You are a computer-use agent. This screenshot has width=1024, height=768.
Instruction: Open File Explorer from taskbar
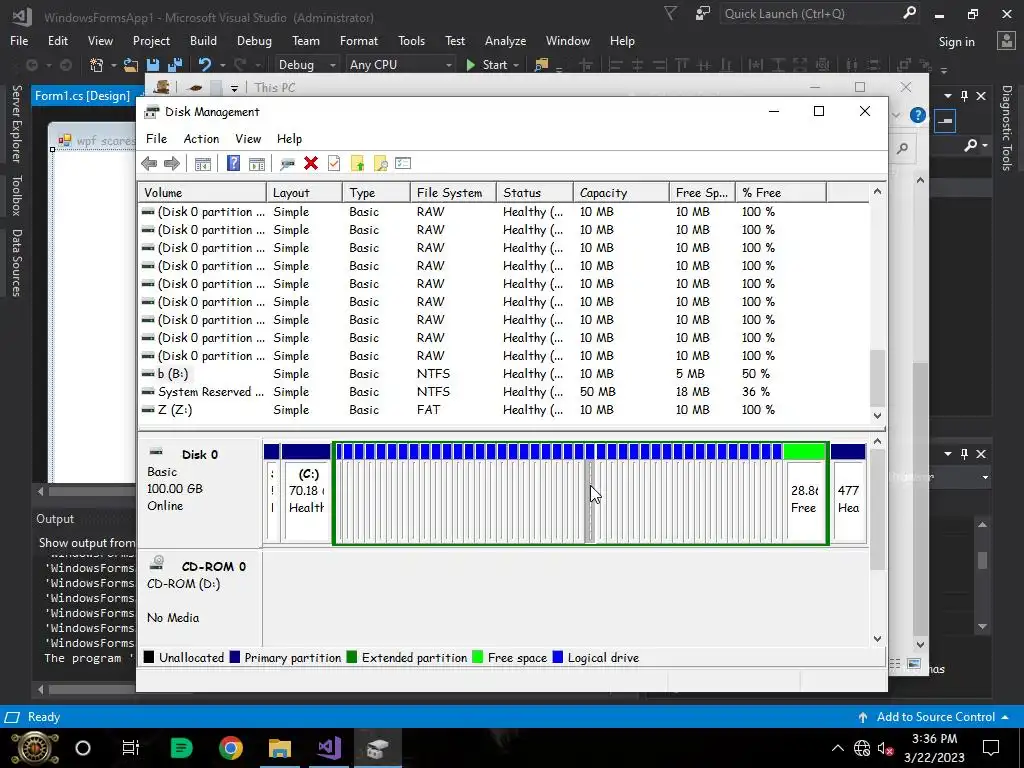[x=280, y=748]
